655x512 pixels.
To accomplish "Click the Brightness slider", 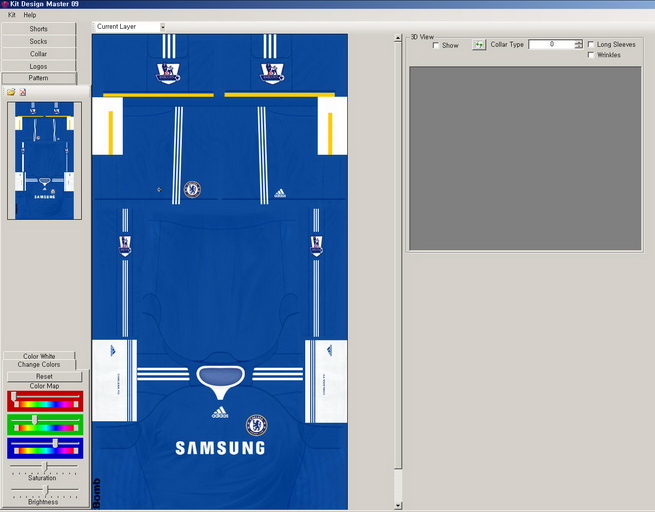I will pos(44,489).
